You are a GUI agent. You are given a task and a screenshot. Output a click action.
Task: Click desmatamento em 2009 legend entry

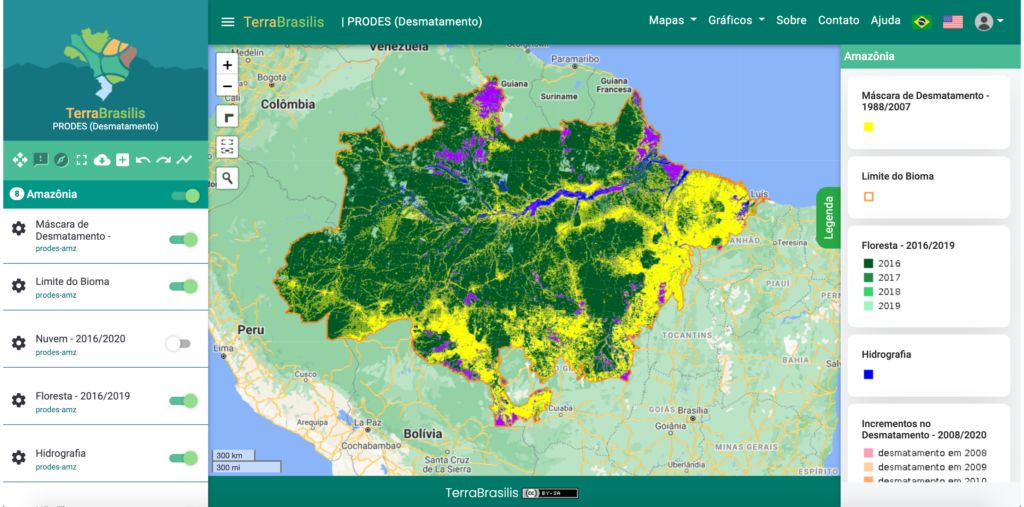(932, 467)
